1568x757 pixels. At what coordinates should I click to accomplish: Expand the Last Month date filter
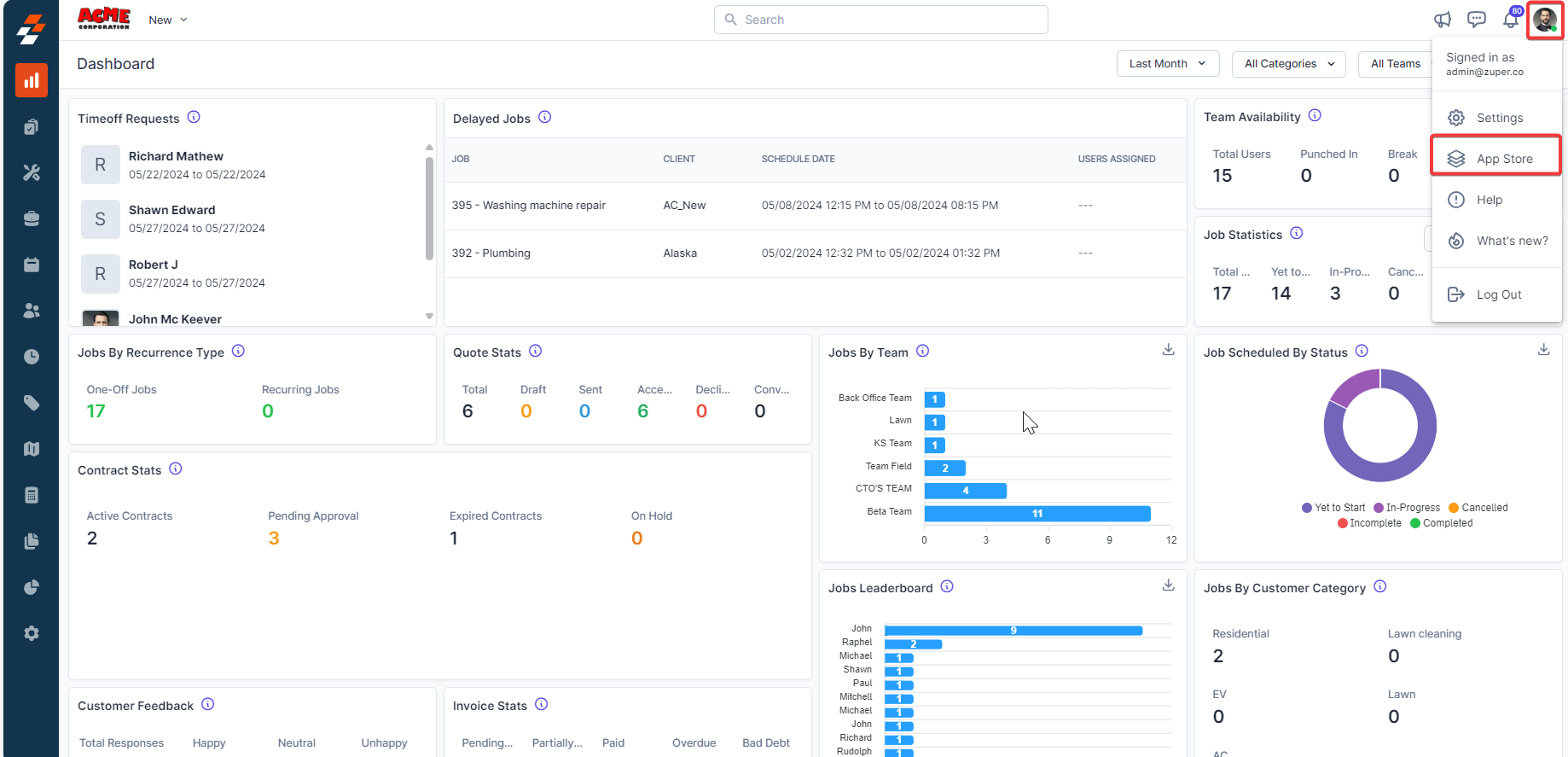pyautogui.click(x=1168, y=64)
